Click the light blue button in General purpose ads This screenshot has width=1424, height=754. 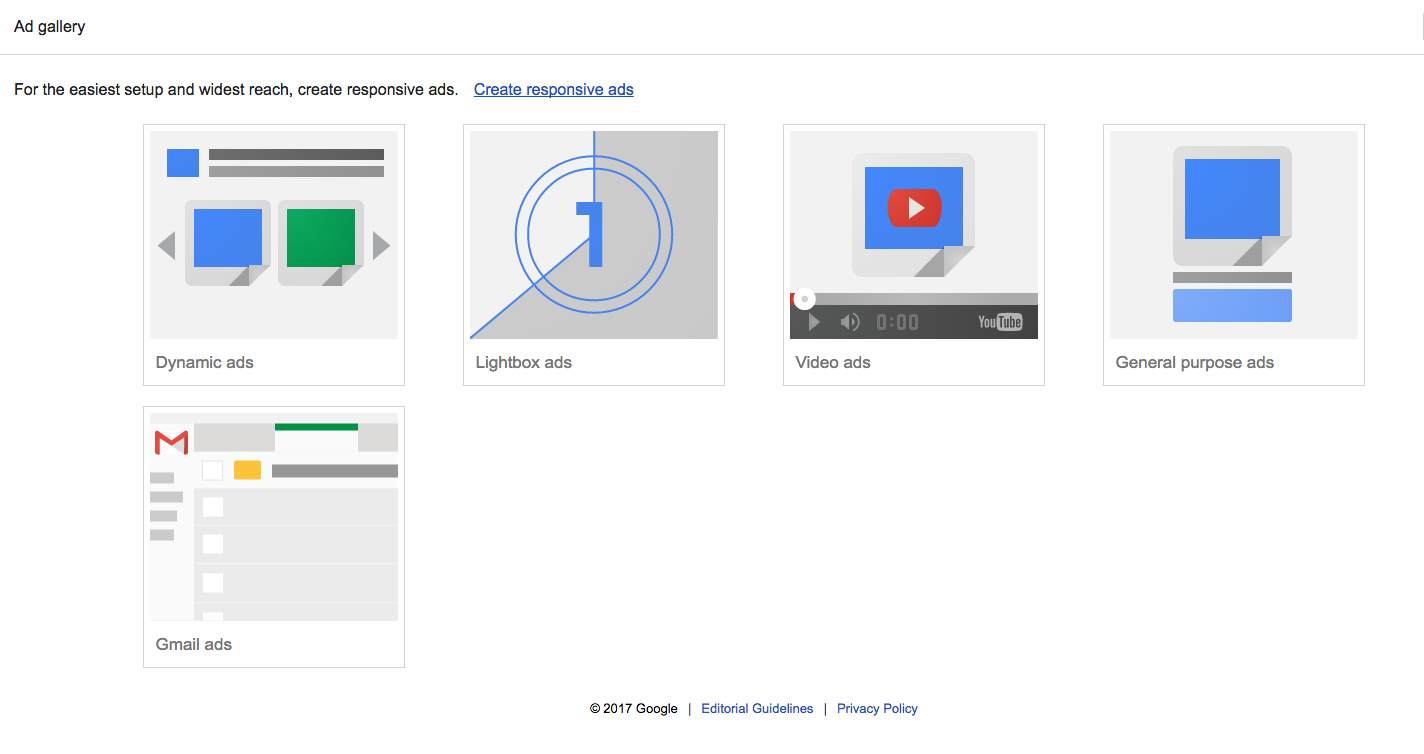click(x=1232, y=305)
